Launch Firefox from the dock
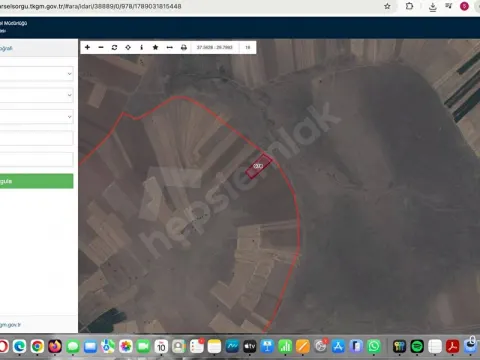480x360 pixels. 55,347
